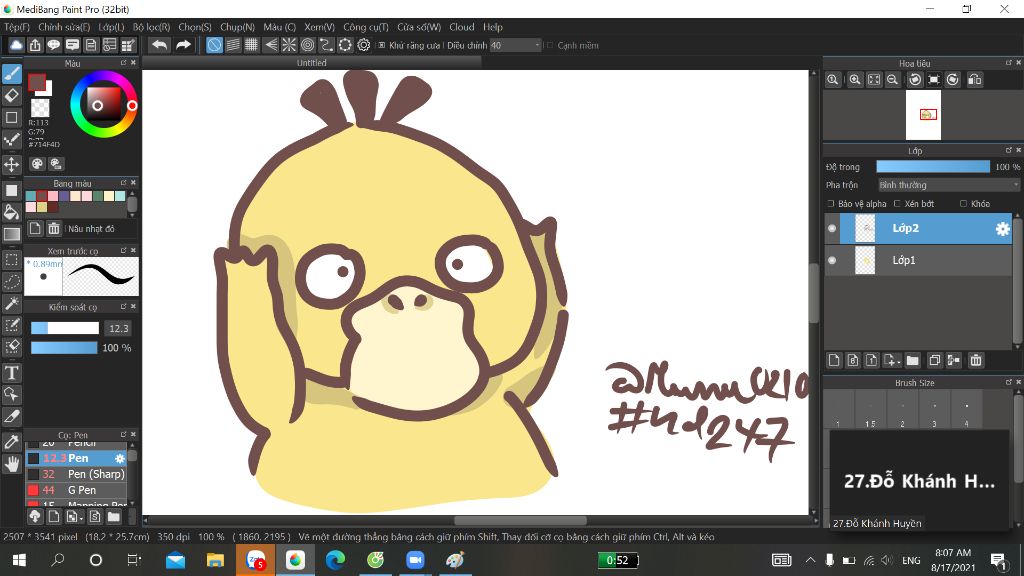
Task: Adjust the brush size 12.3 slider
Action: tap(65, 328)
